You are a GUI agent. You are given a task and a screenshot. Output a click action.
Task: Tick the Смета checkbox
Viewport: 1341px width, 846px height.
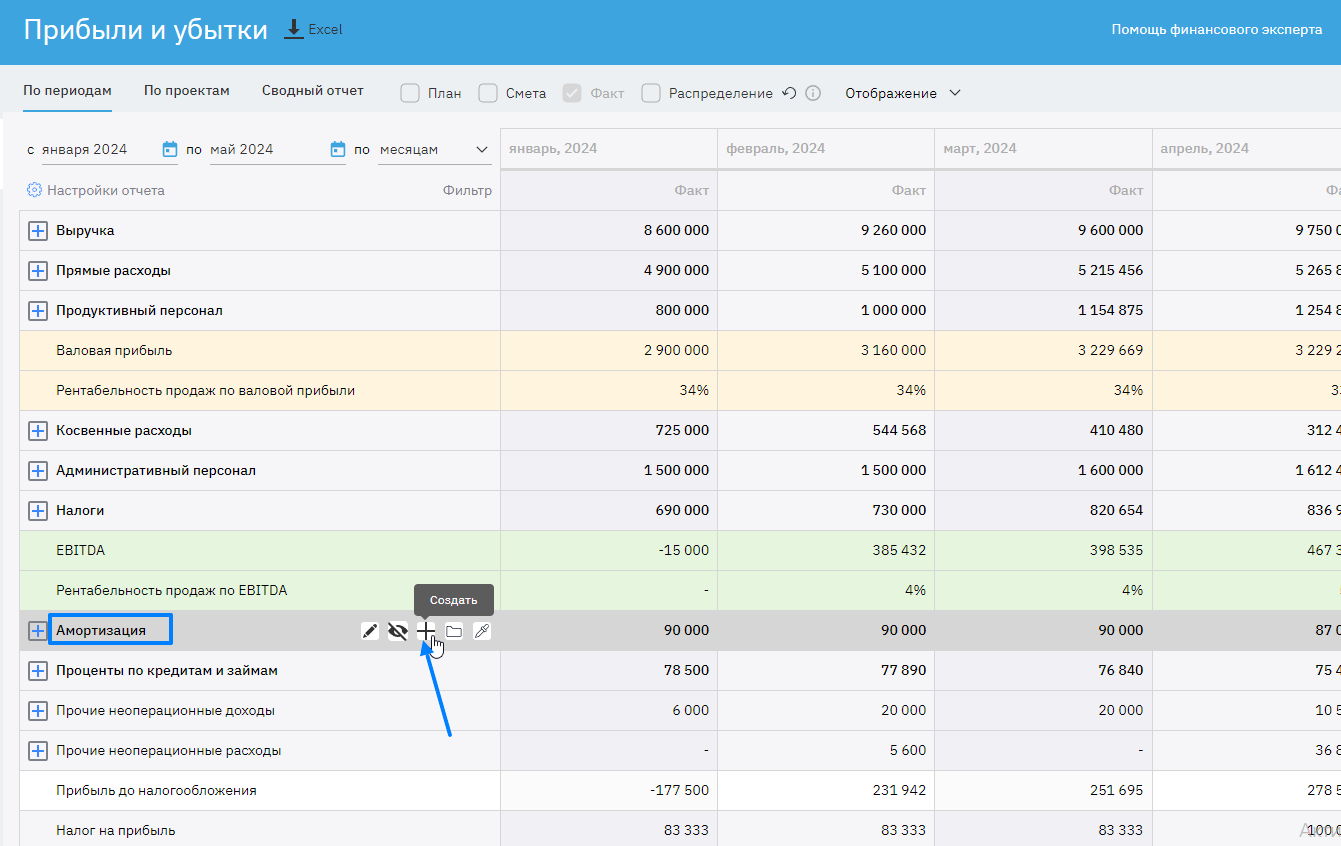pos(488,93)
